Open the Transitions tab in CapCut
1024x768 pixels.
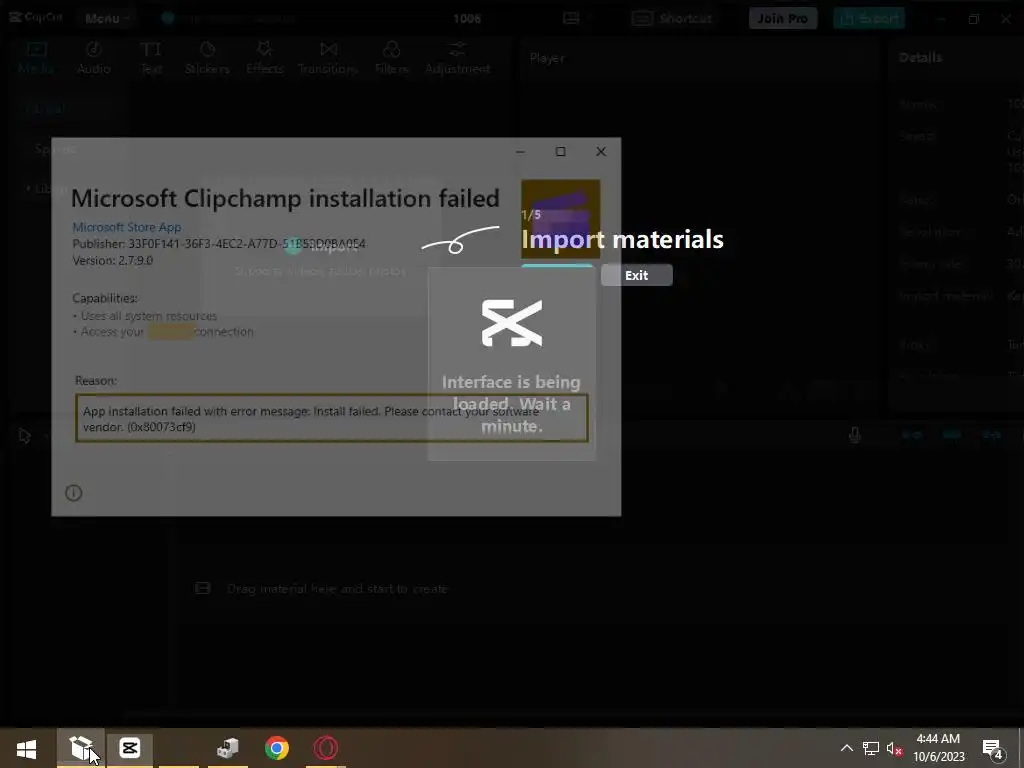(x=328, y=58)
